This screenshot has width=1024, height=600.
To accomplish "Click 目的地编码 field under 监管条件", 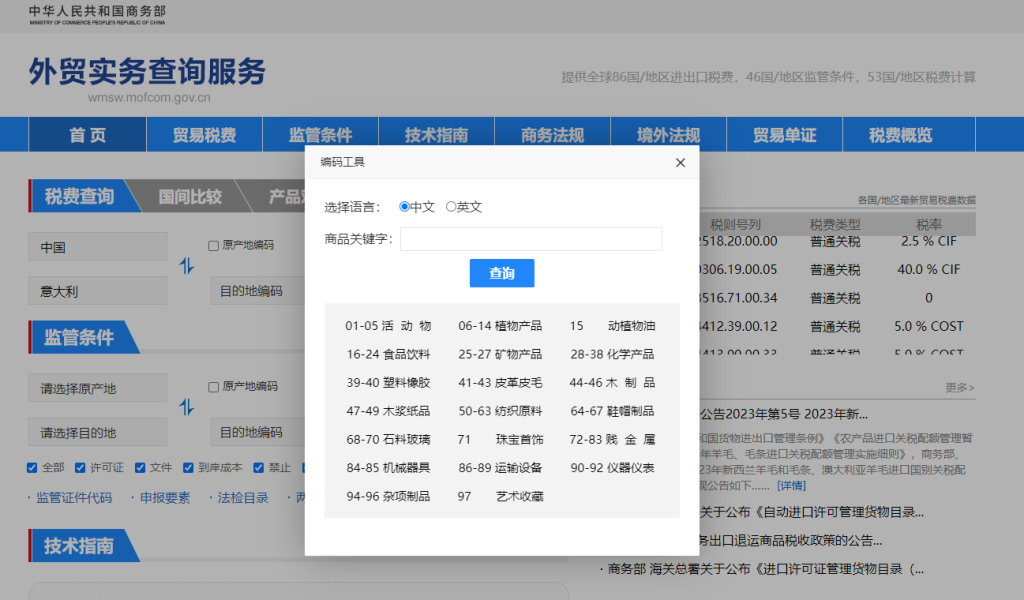I will [258, 432].
